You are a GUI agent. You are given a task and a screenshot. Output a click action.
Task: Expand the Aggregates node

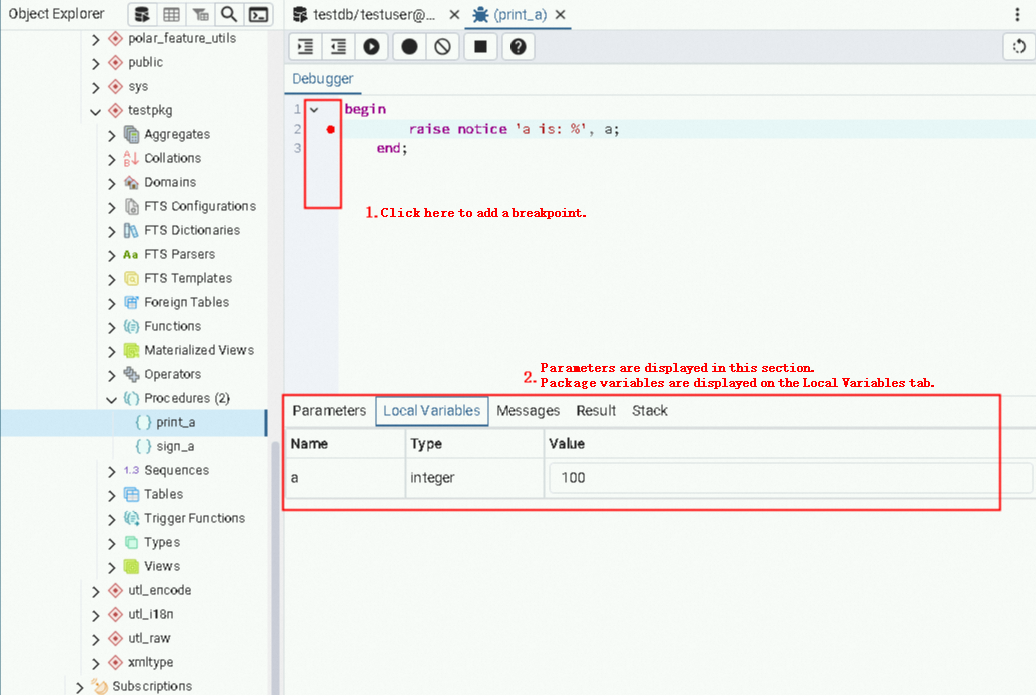pos(111,135)
